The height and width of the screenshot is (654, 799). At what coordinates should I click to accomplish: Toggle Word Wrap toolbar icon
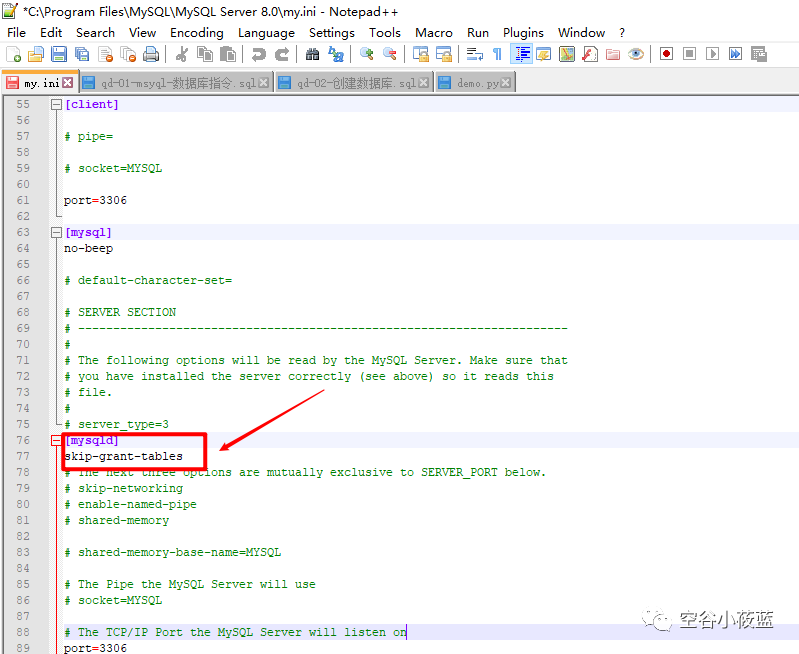(x=475, y=54)
